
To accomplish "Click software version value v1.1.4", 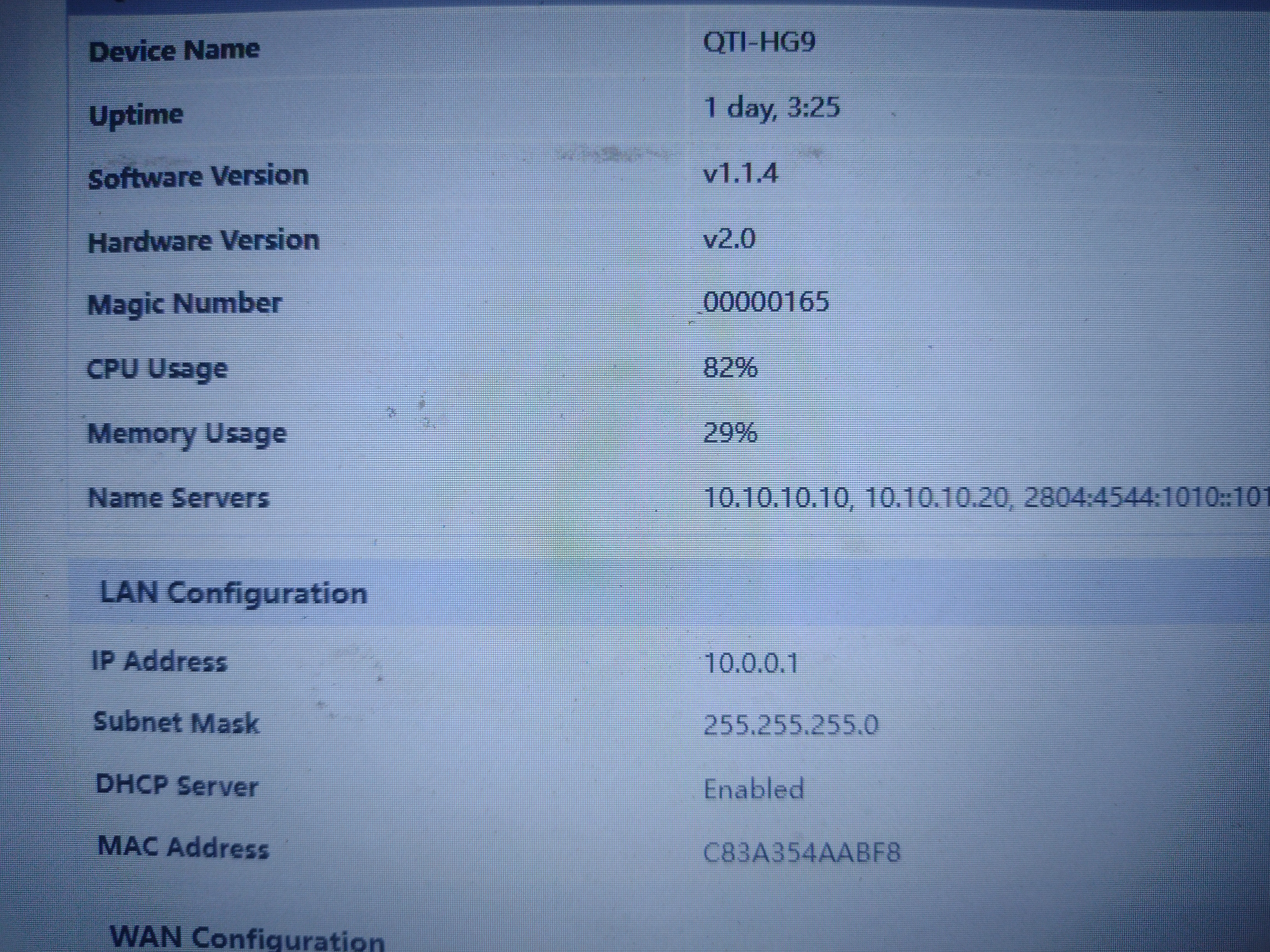I will pyautogui.click(x=740, y=173).
